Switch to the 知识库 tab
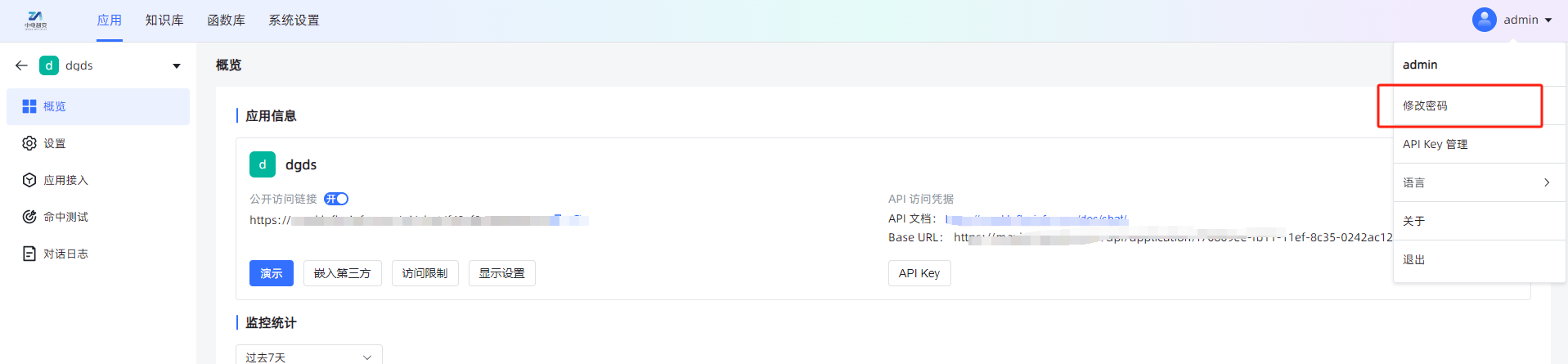The height and width of the screenshot is (364, 1568). point(164,20)
